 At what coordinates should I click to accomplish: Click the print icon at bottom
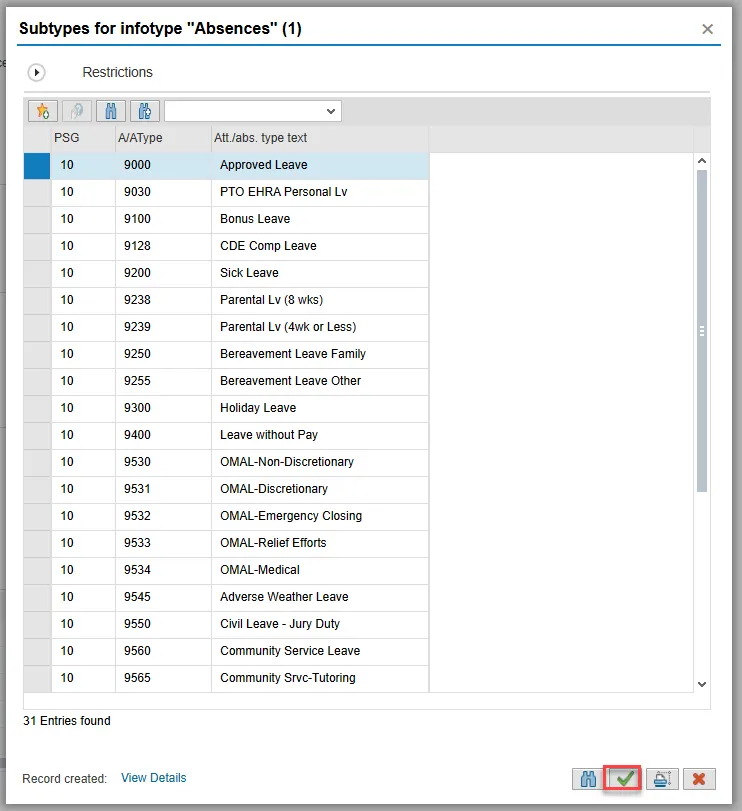[x=661, y=778]
